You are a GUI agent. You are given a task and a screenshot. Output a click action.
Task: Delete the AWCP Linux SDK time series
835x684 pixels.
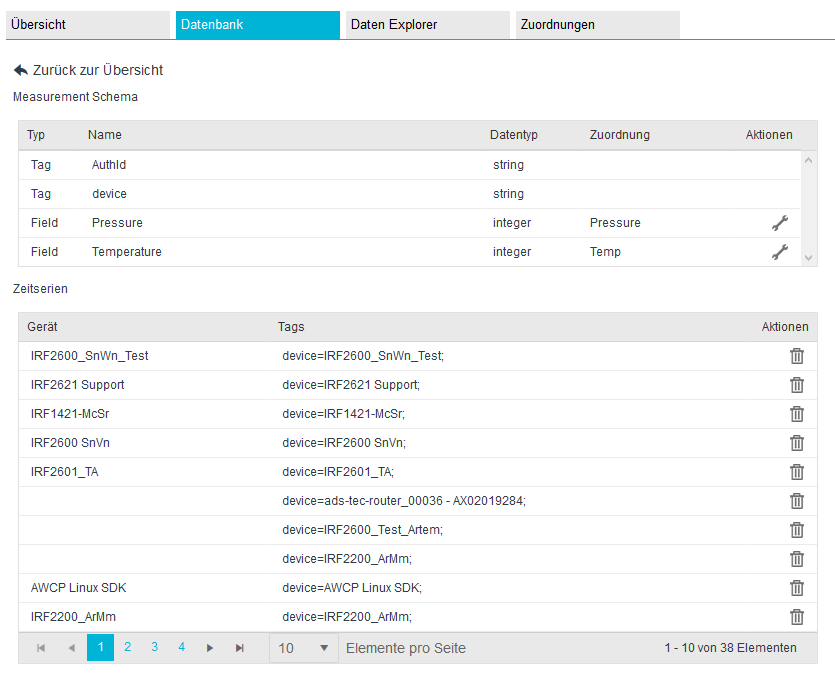[x=797, y=588]
